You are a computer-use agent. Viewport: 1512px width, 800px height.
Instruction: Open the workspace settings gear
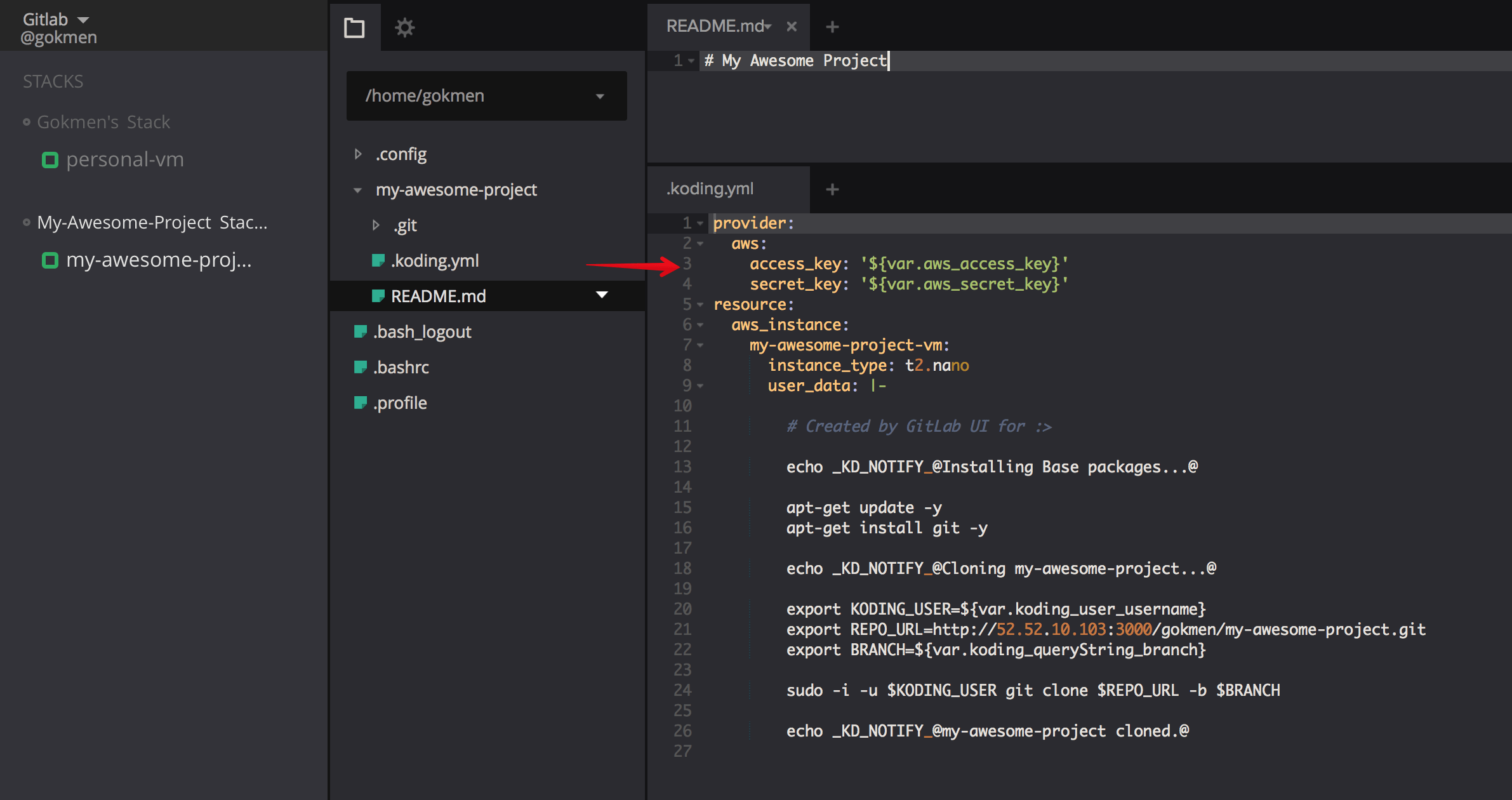(405, 27)
